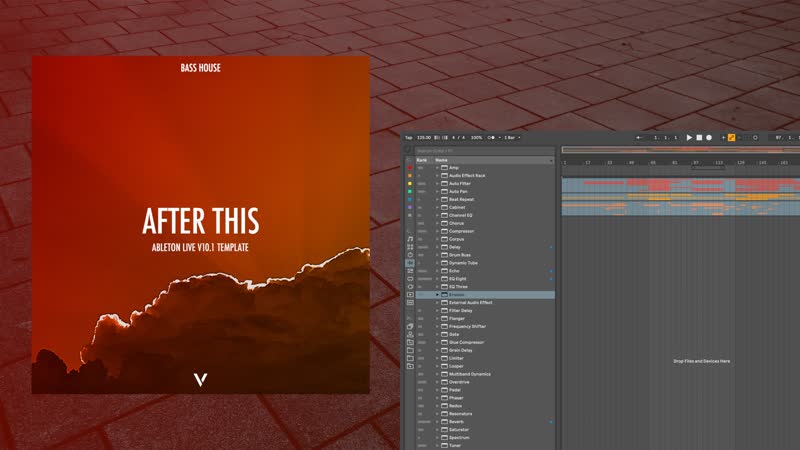Select the purple collection tag
Screen dimensions: 800x450
[x=410, y=207]
